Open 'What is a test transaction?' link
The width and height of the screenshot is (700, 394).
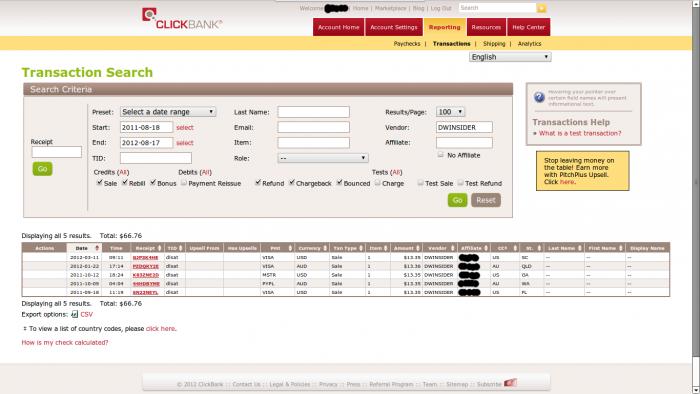pyautogui.click(x=580, y=133)
